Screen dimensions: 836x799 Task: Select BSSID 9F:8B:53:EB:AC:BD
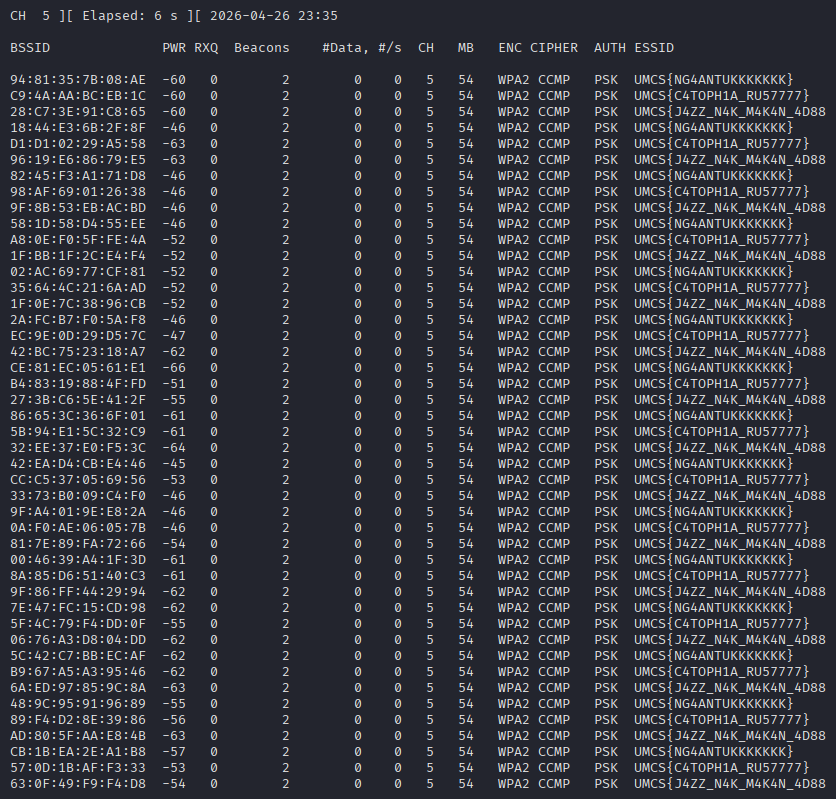[x=78, y=208]
